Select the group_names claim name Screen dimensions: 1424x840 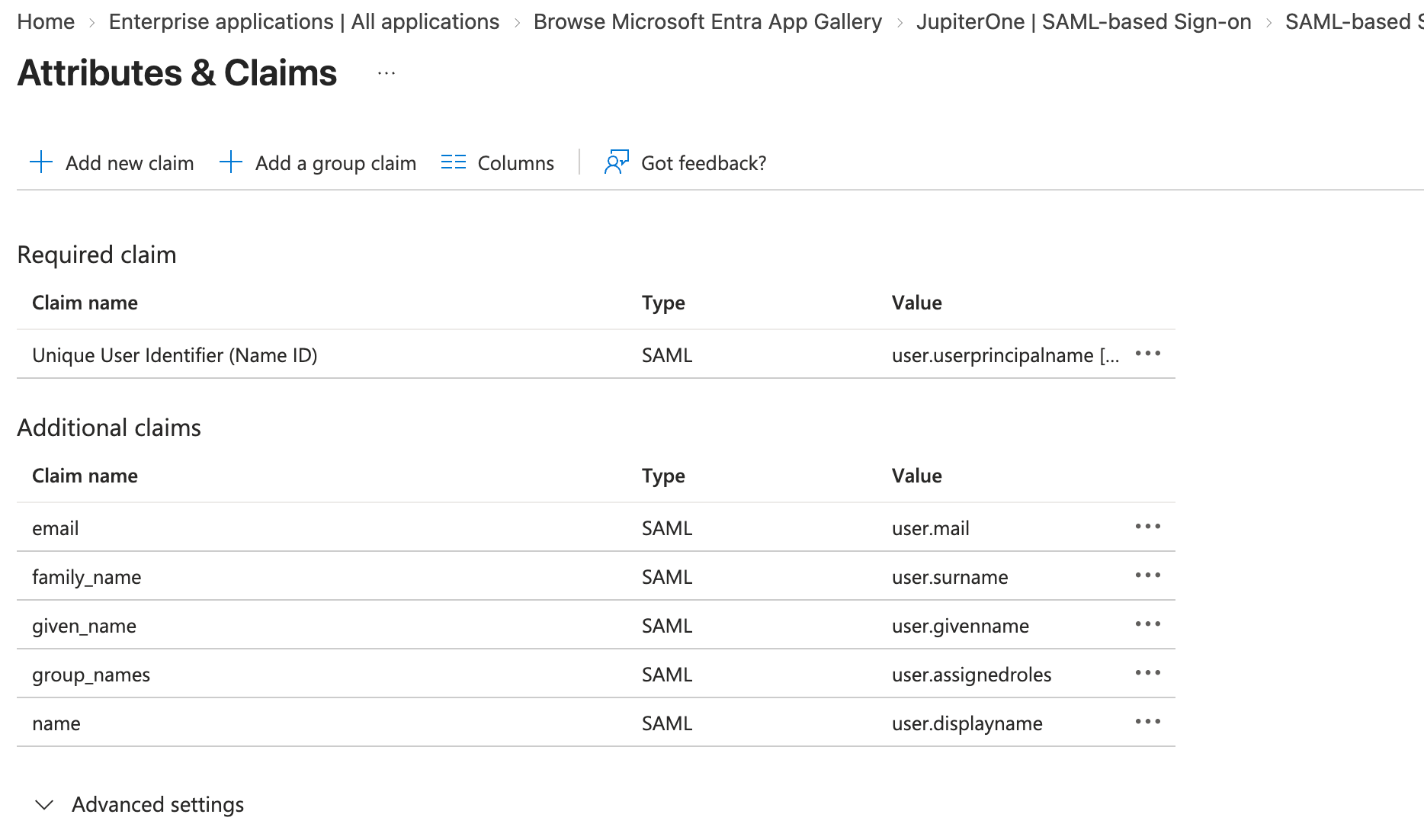pyautogui.click(x=91, y=675)
